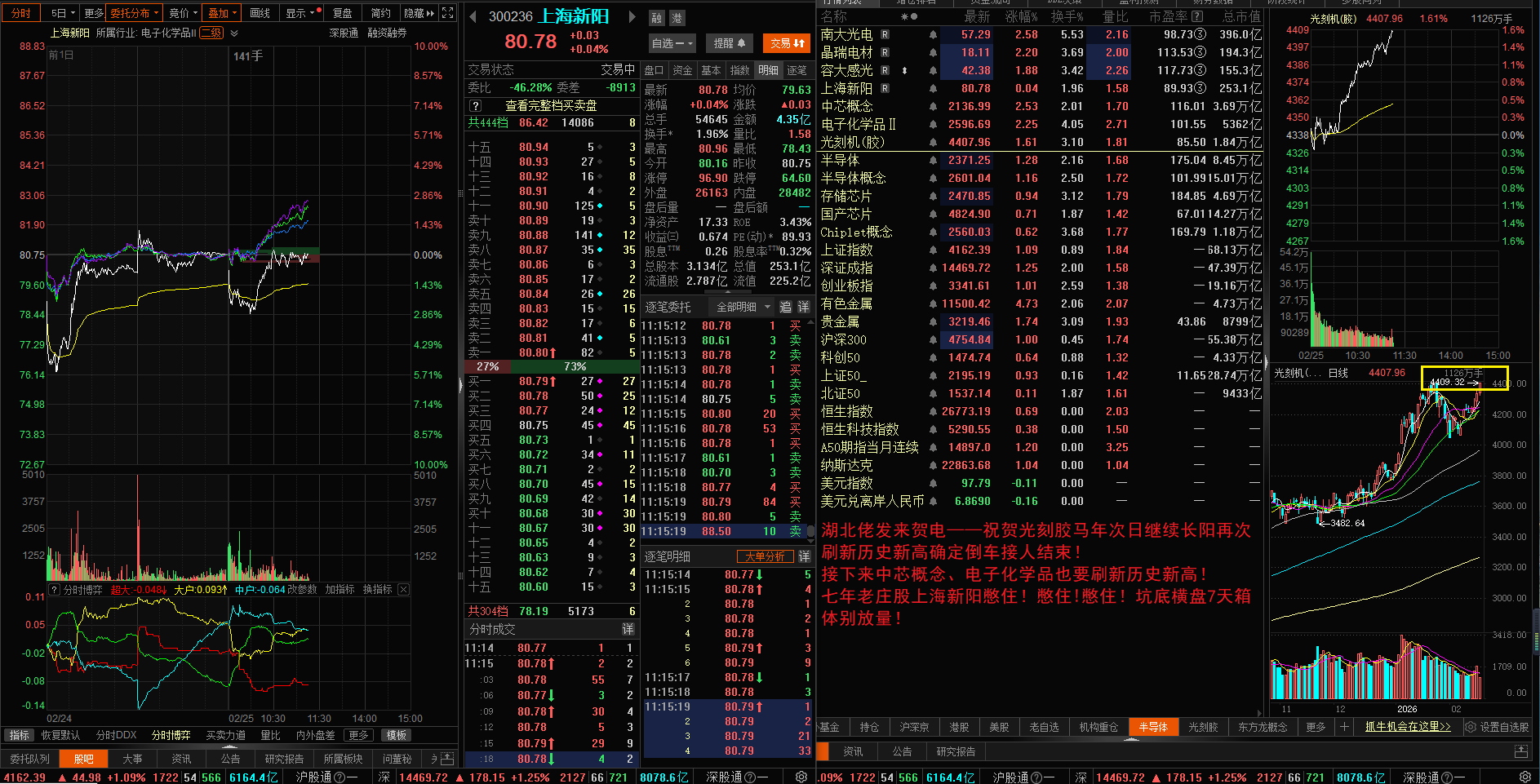Click the bell icon in 上海新阳 watchlist row
Viewport: 1540px width, 784px height.
pos(933,89)
